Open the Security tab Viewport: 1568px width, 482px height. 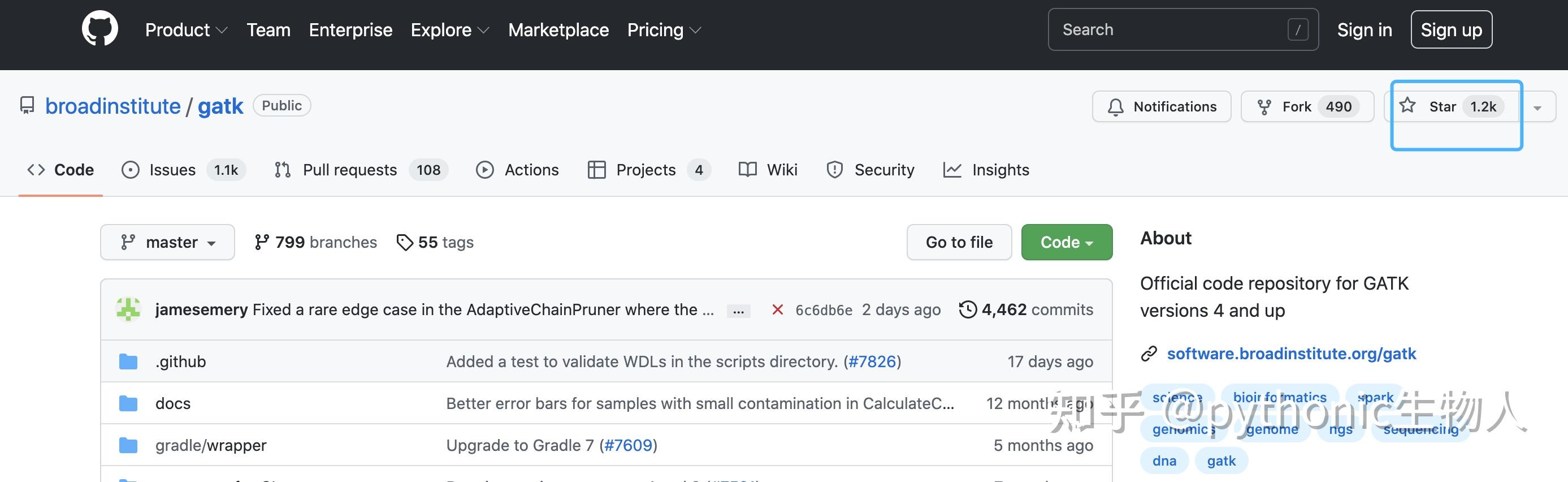[870, 170]
